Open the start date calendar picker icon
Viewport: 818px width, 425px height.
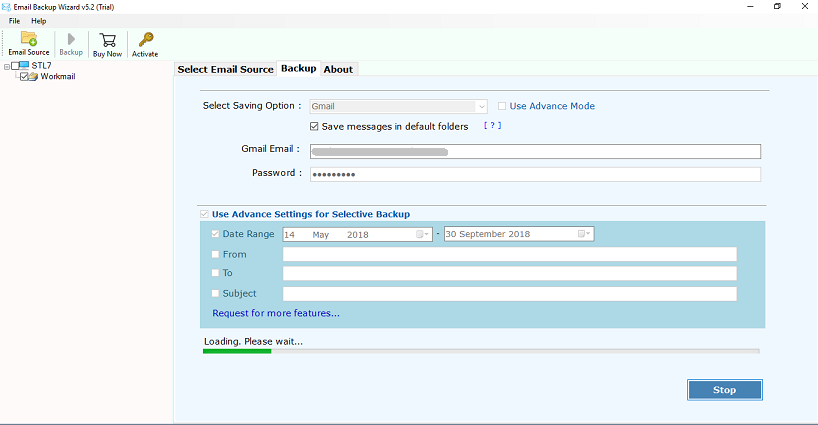tap(424, 234)
